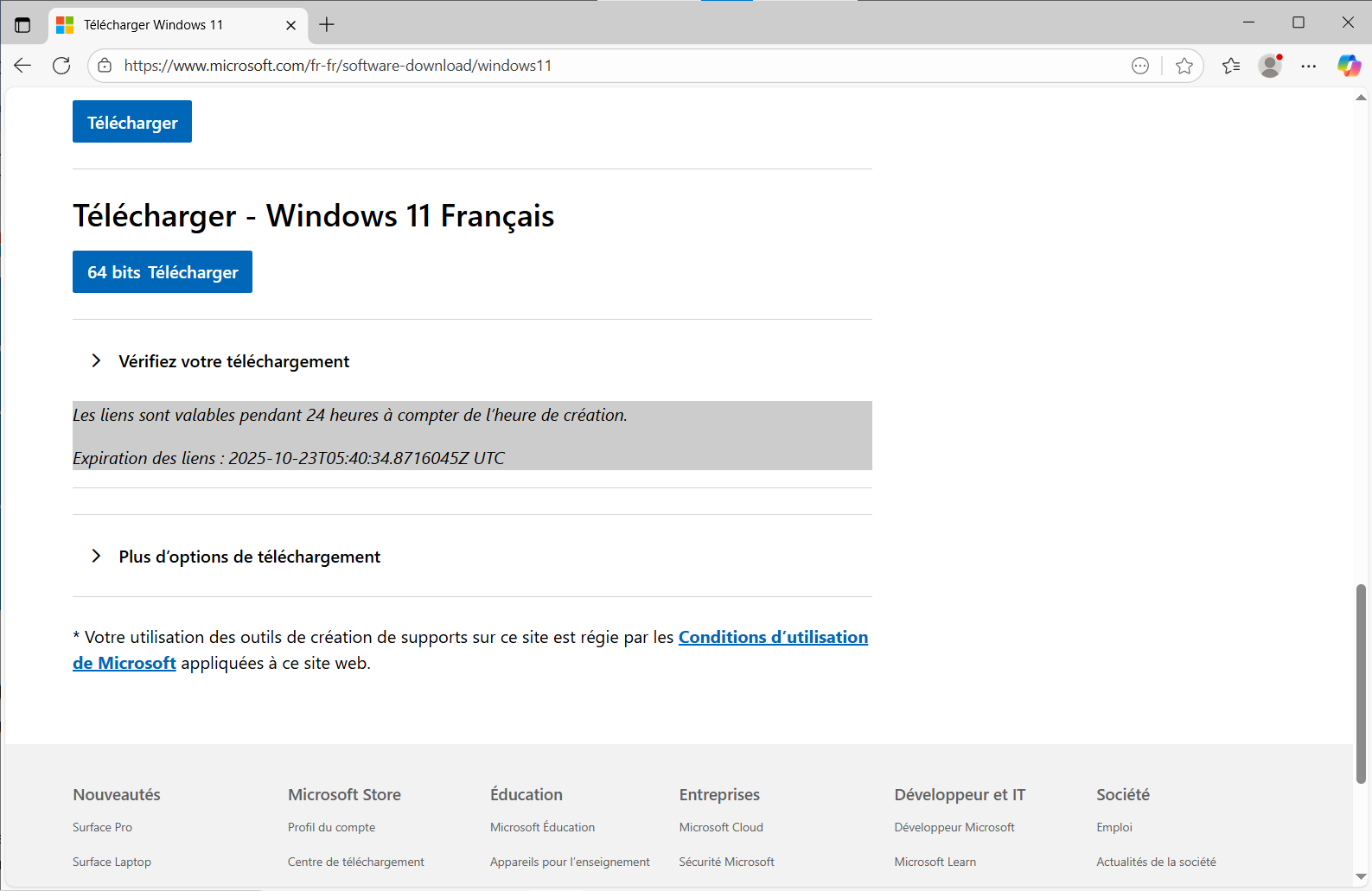The height and width of the screenshot is (891, 1372).
Task: Open the tab actions menu icon
Action: 22,25
